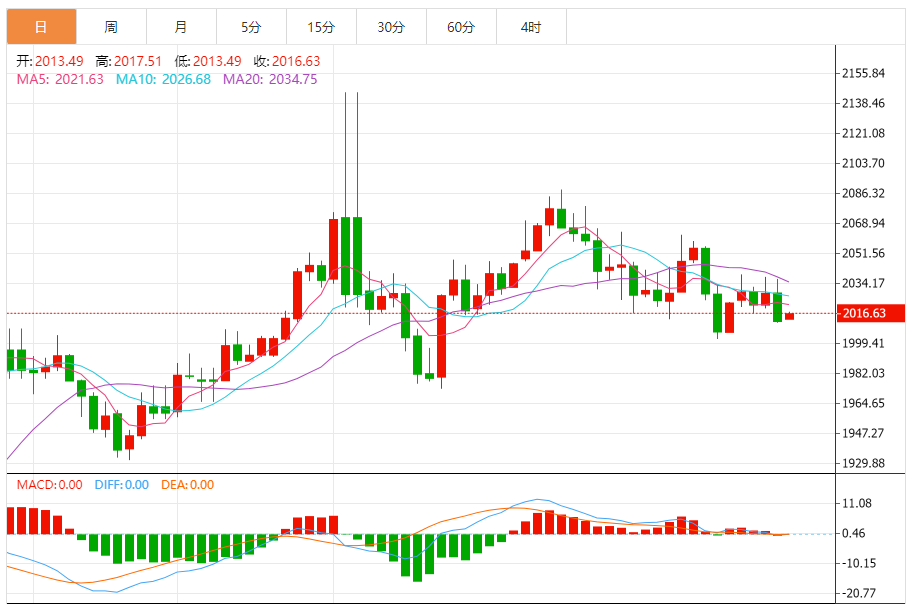The width and height of the screenshot is (910, 604).
Task: Click the 1999.41 price axis label
Action: pyautogui.click(x=863, y=343)
